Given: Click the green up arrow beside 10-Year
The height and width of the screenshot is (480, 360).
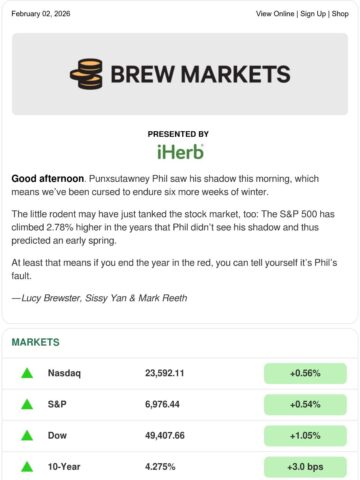Looking at the screenshot, I should click(x=27, y=467).
